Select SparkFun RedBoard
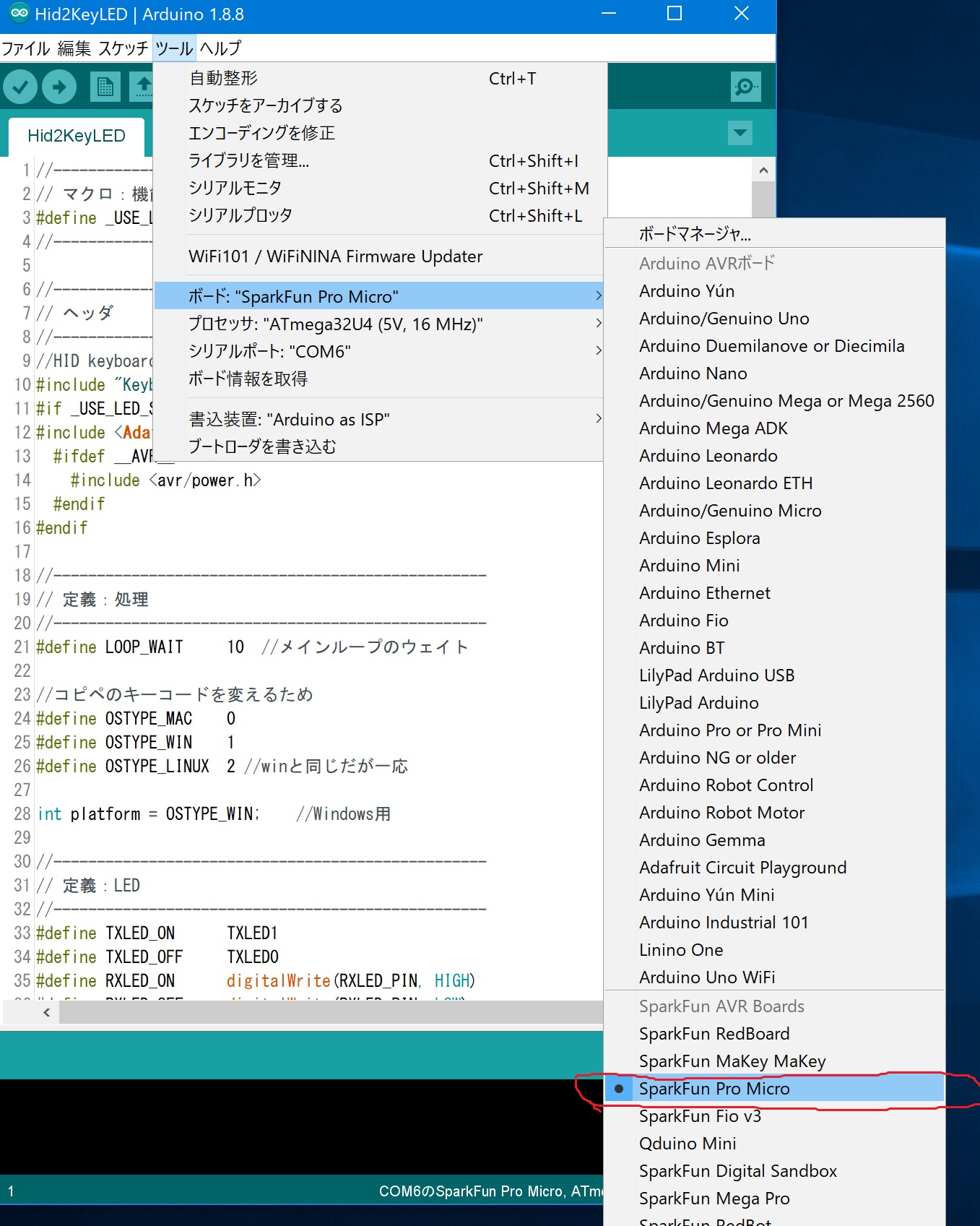 (x=774, y=1034)
